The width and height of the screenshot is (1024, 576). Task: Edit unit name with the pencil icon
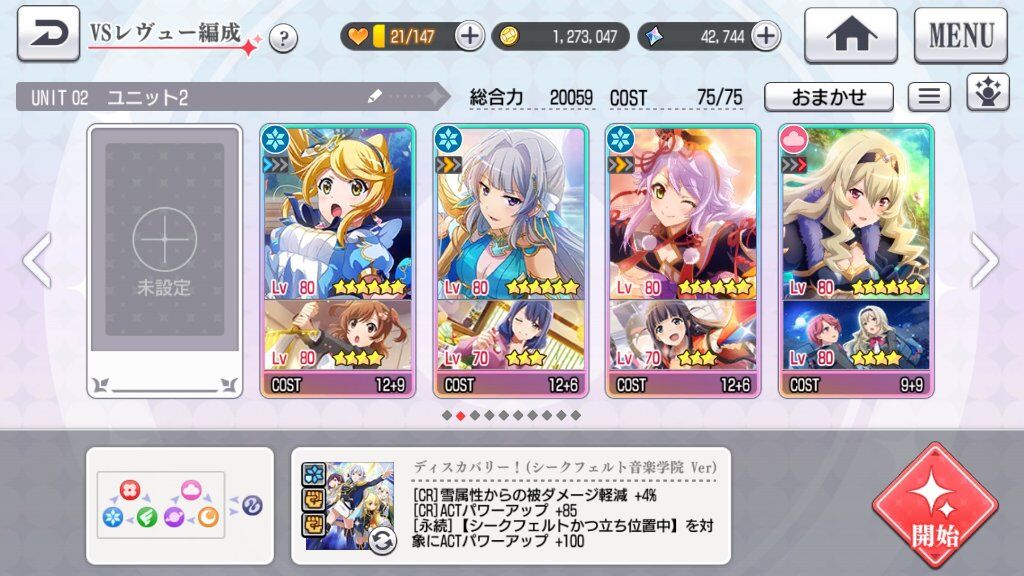coord(375,97)
